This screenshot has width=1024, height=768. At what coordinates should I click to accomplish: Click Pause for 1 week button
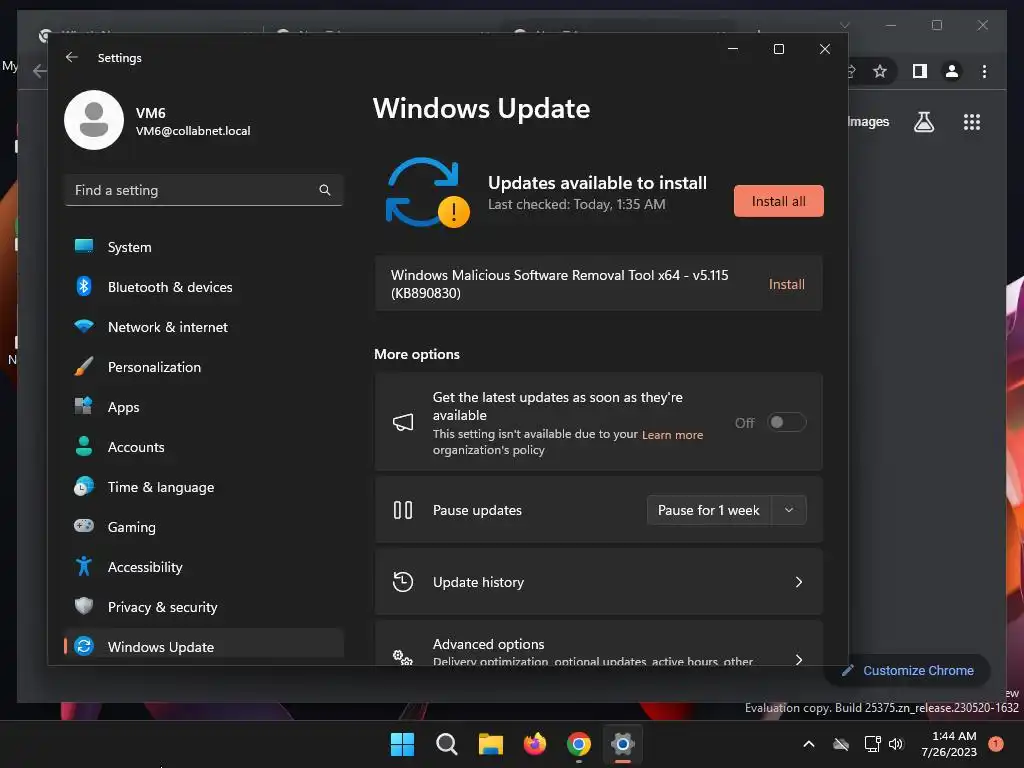tap(709, 510)
